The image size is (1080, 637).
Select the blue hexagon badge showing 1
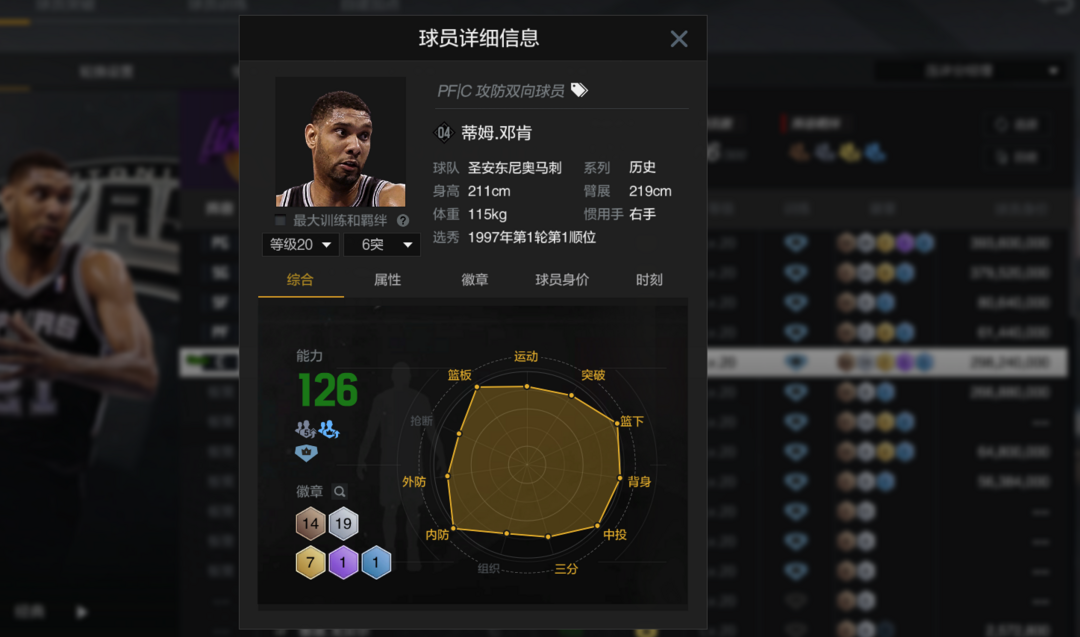[x=376, y=563]
